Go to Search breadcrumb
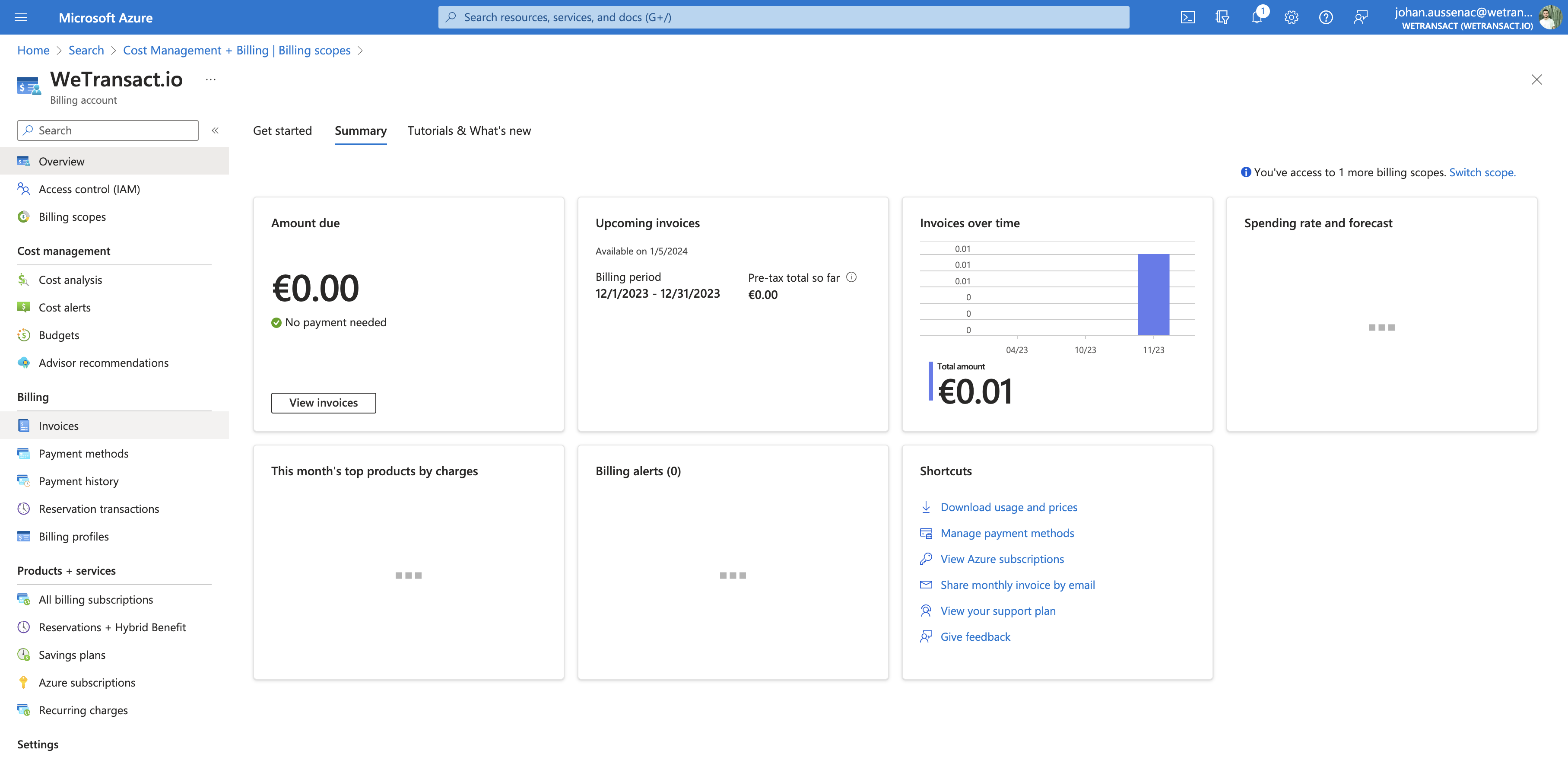 click(86, 50)
